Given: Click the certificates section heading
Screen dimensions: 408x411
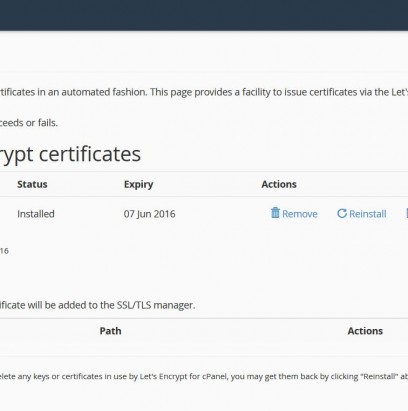Looking at the screenshot, I should (x=70, y=154).
